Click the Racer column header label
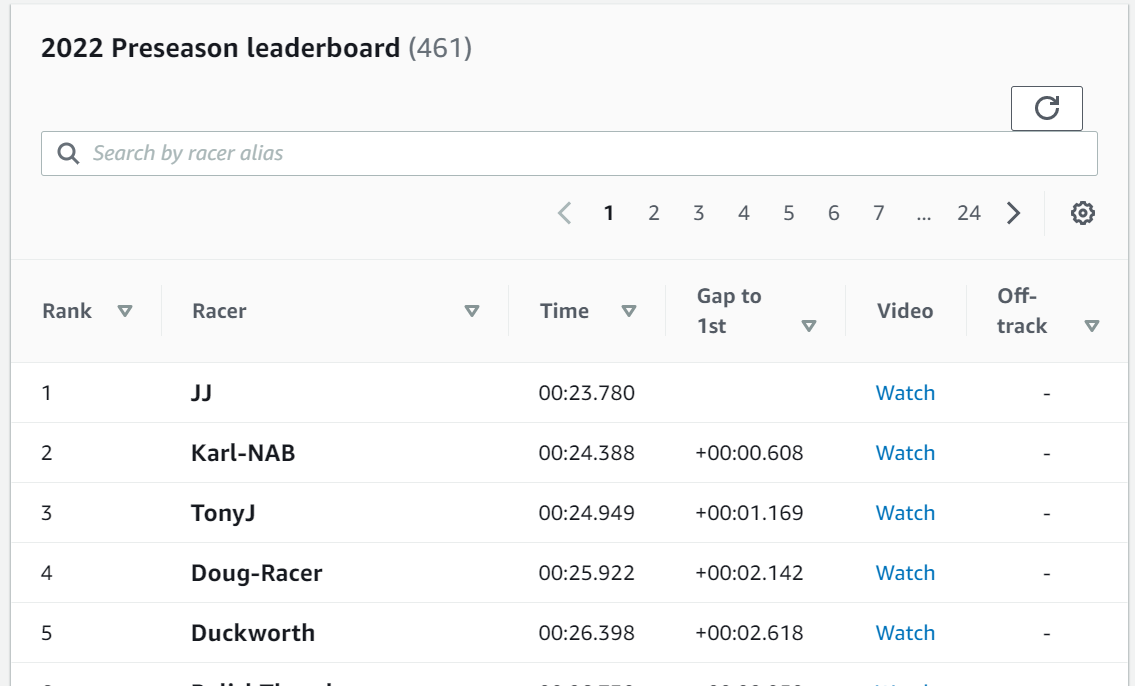 (x=219, y=311)
